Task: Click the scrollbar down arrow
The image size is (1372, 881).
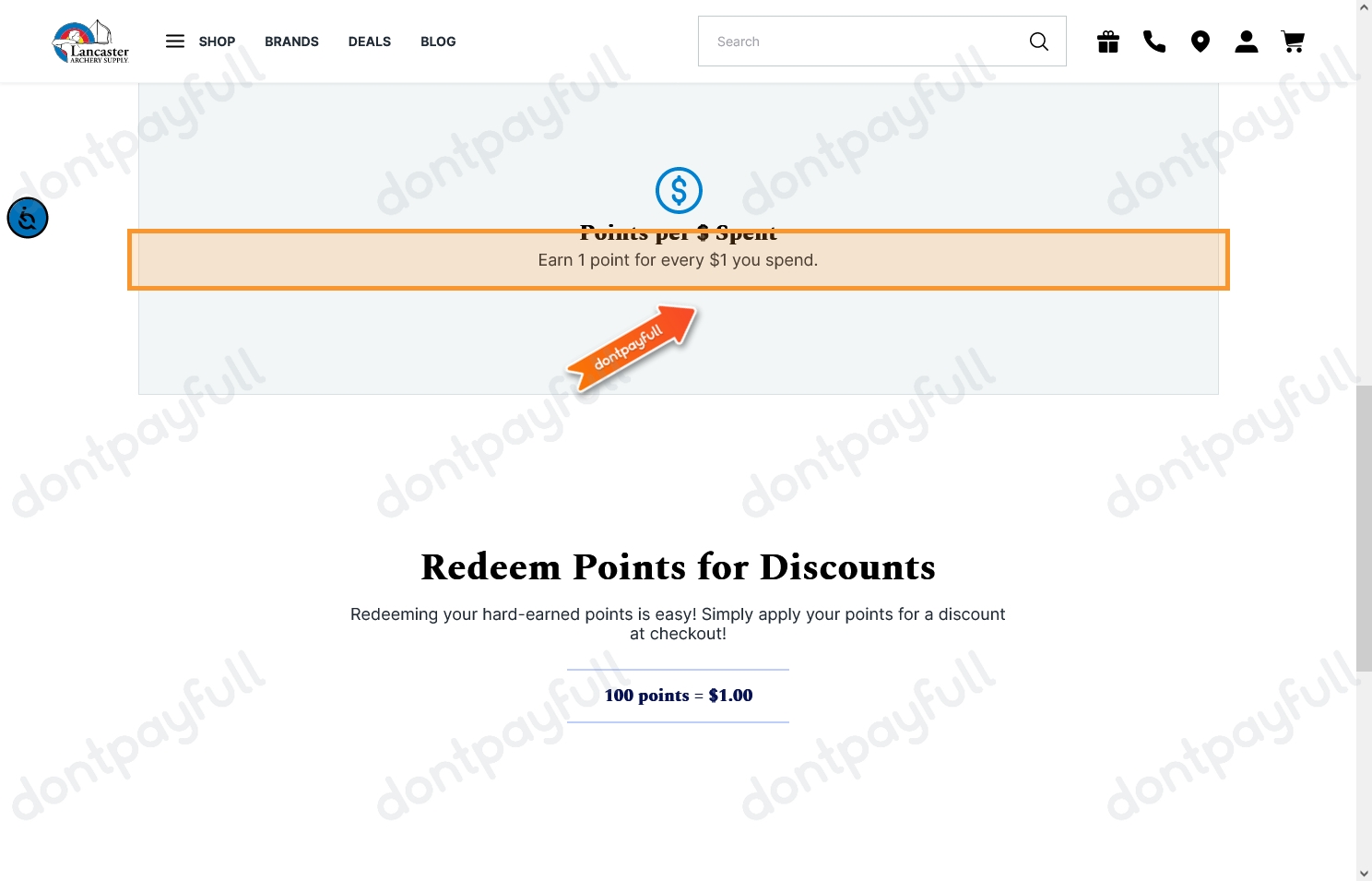Action: tap(1364, 873)
